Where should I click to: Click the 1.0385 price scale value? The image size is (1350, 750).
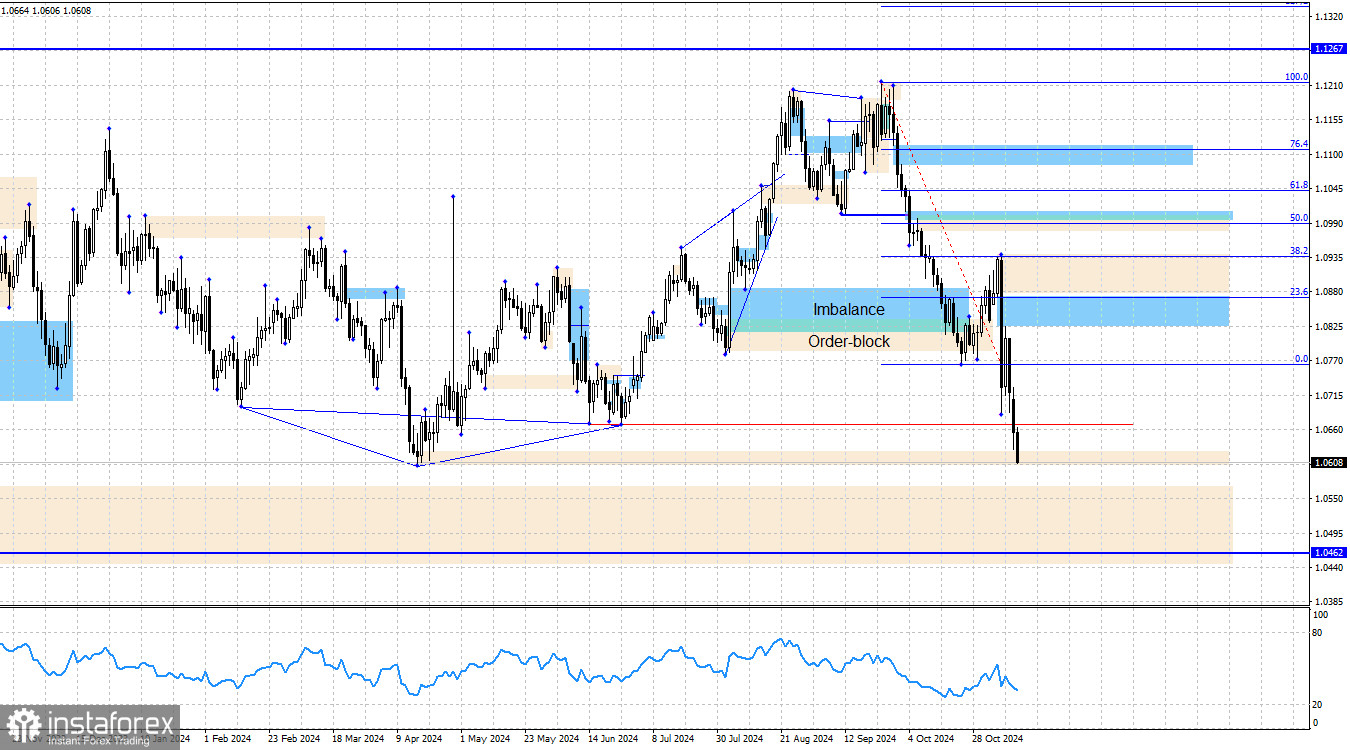coord(1330,602)
